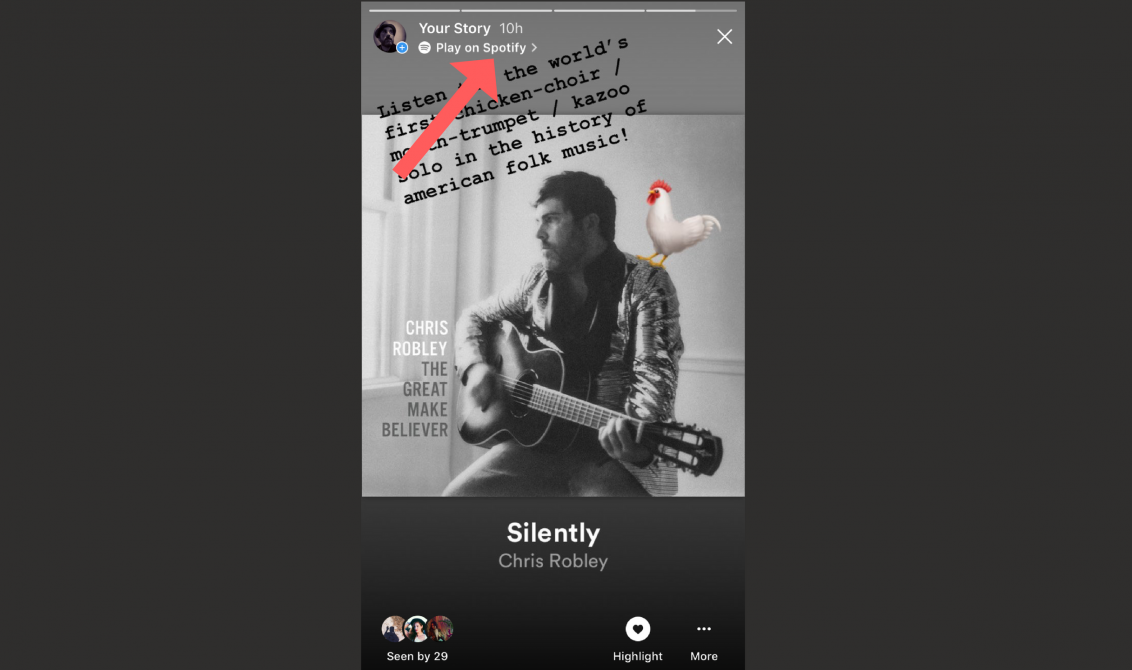This screenshot has width=1132, height=670.
Task: Open the Your Story profile picture
Action: point(389,36)
